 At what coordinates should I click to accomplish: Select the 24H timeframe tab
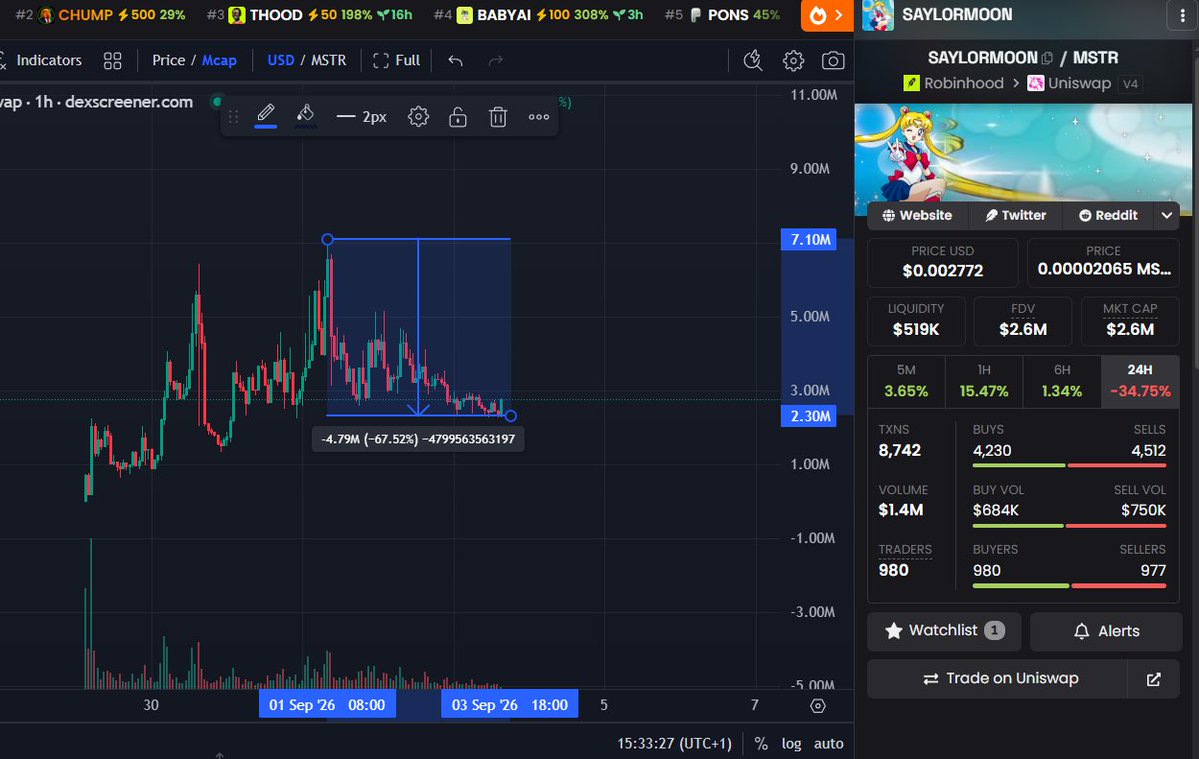pos(1140,381)
